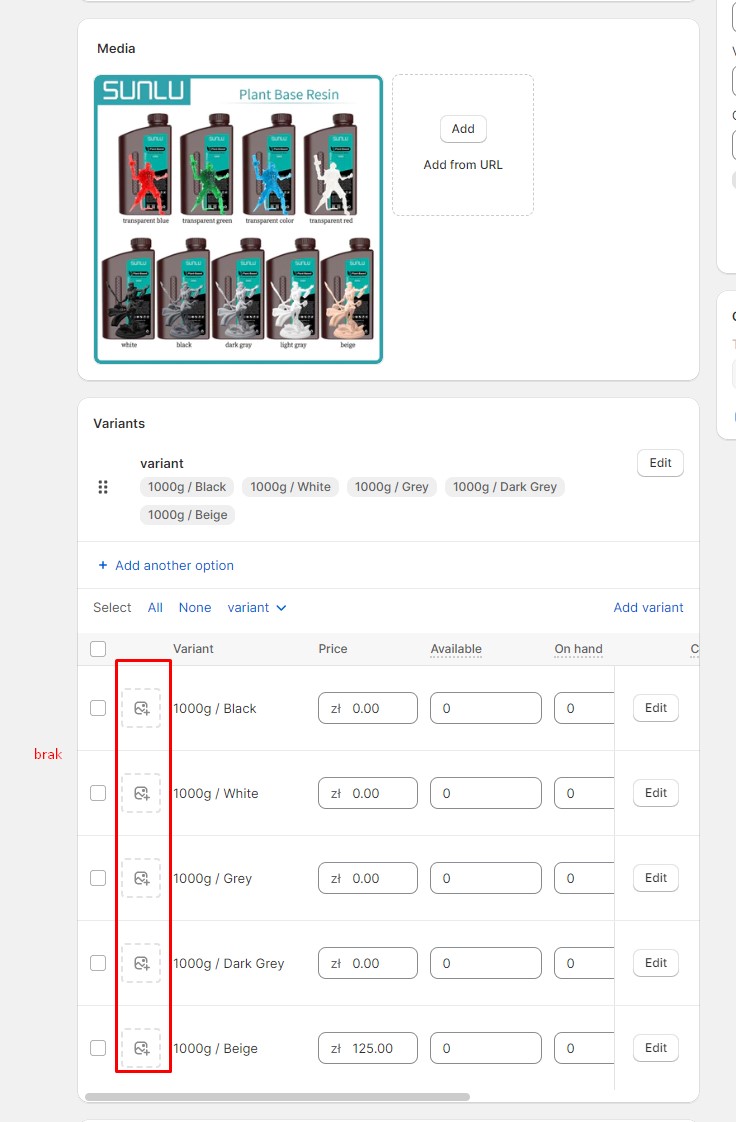The height and width of the screenshot is (1122, 736).
Task: Add image to 1000g / Dark Grey variant
Action: 141,963
